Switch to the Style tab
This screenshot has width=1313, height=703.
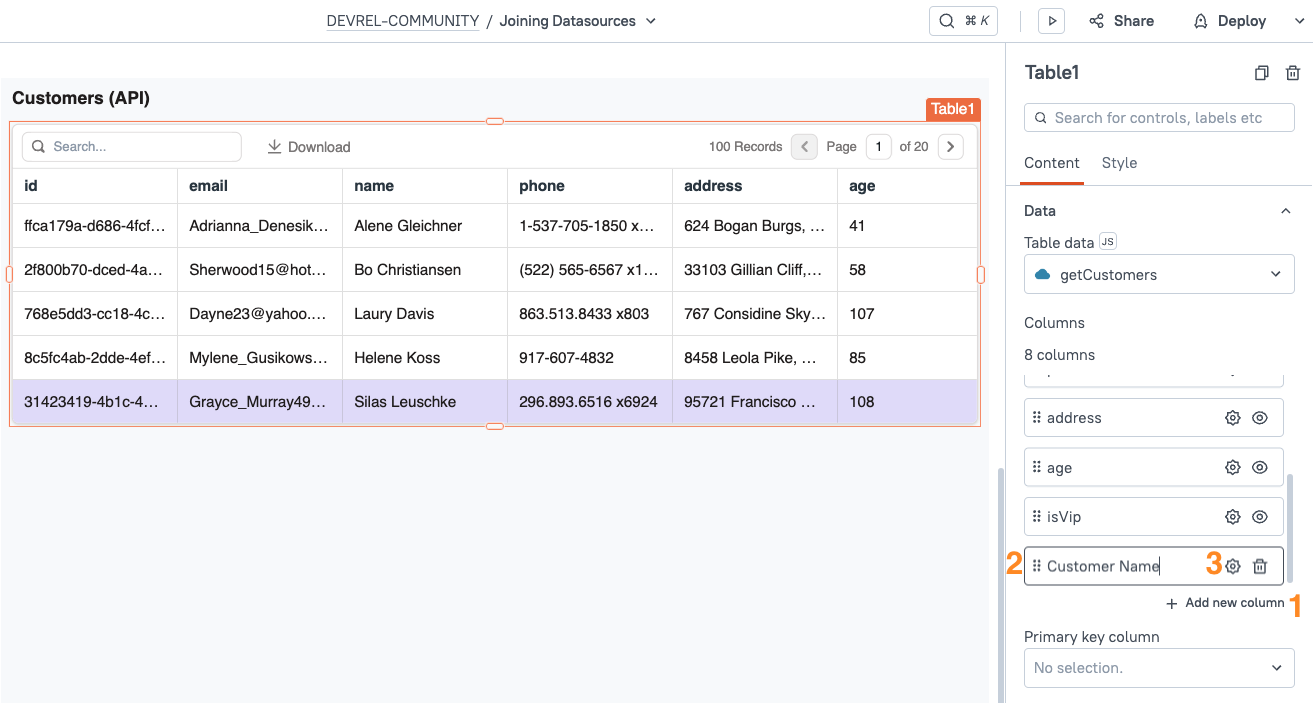[1119, 163]
